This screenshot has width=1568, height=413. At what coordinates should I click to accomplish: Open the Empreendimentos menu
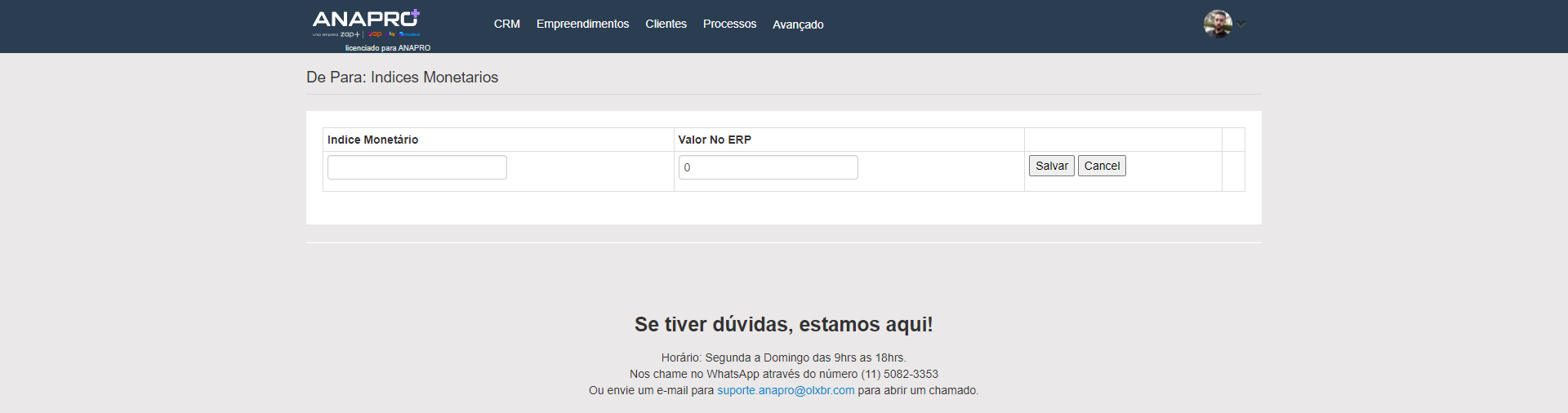click(582, 24)
